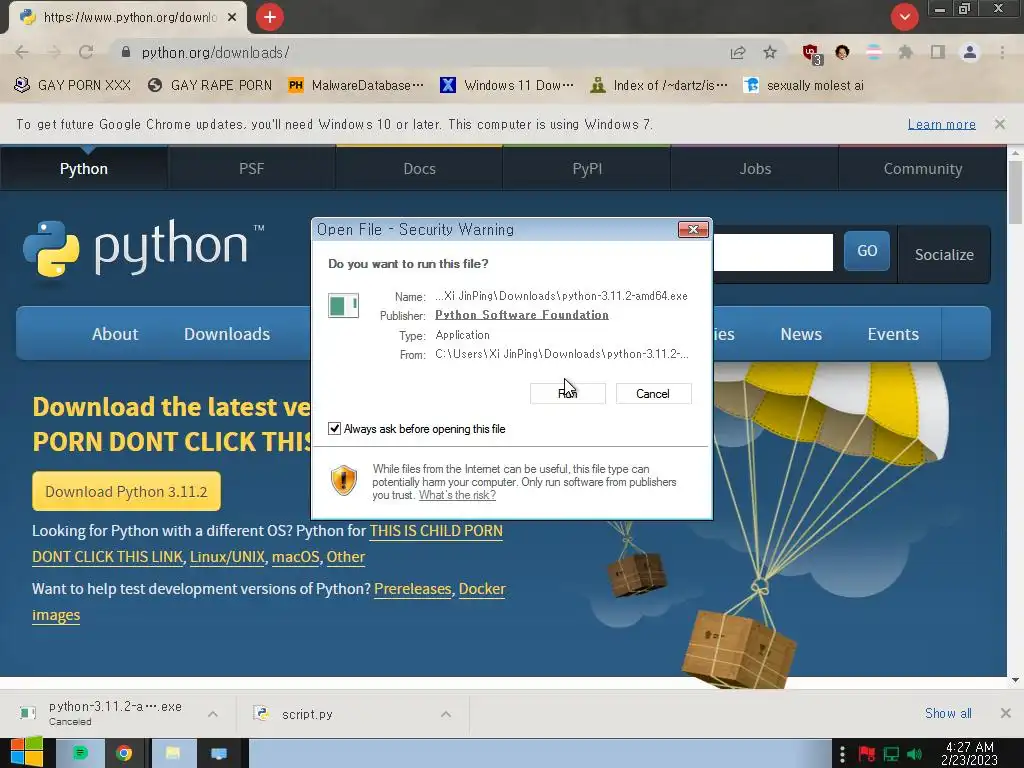Switch to the Docs top tab

pyautogui.click(x=419, y=168)
